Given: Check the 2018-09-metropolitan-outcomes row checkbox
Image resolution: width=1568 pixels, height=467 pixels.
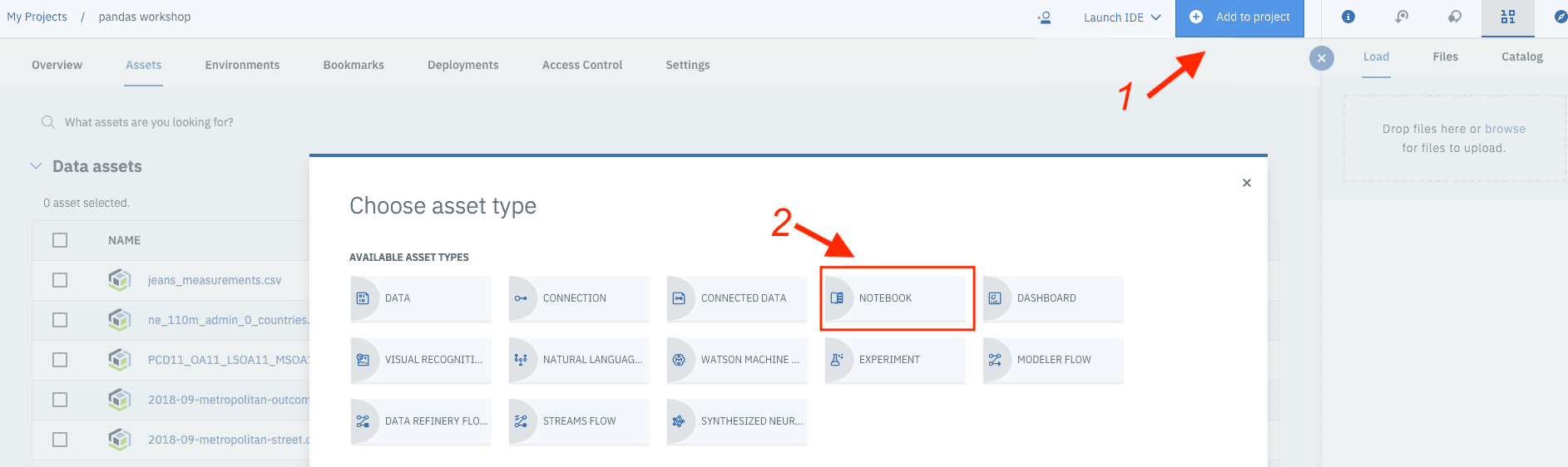Looking at the screenshot, I should tap(60, 400).
